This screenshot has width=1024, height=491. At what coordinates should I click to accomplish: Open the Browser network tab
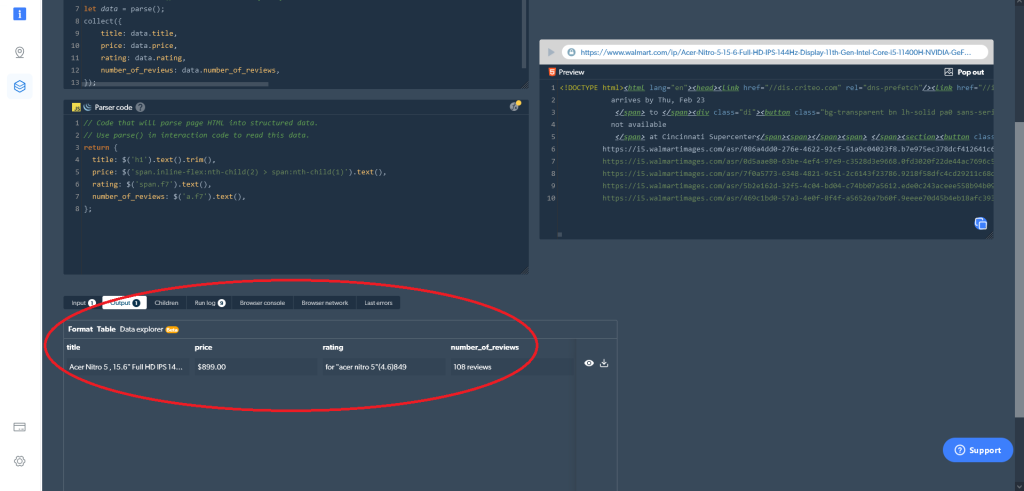(x=325, y=302)
